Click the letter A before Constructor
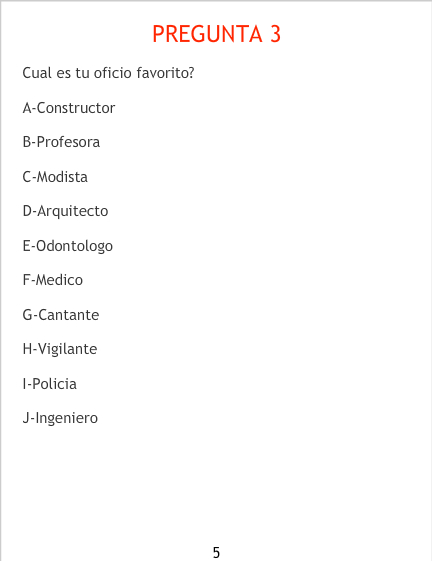Viewport: 432px width, 561px height. point(27,108)
